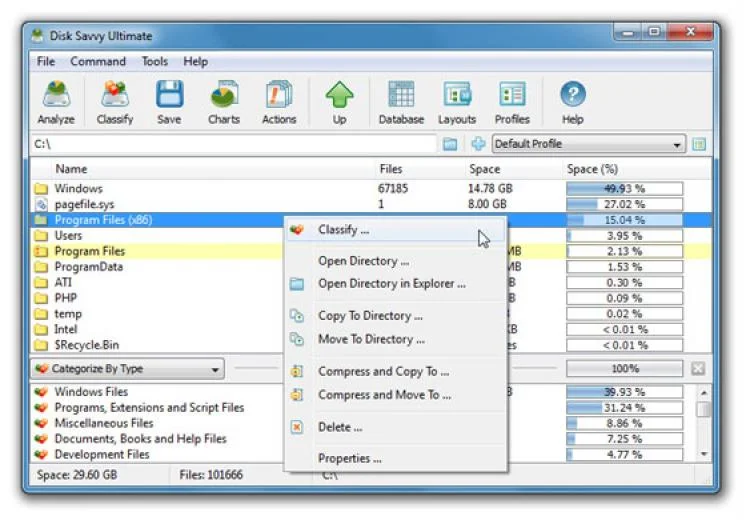This screenshot has height=520, width=746.
Task: Click the Delete red X menu icon
Action: (297, 427)
